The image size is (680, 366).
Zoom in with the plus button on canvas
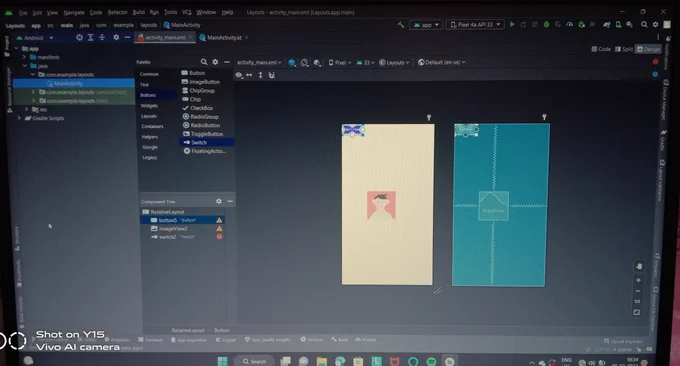tap(638, 280)
